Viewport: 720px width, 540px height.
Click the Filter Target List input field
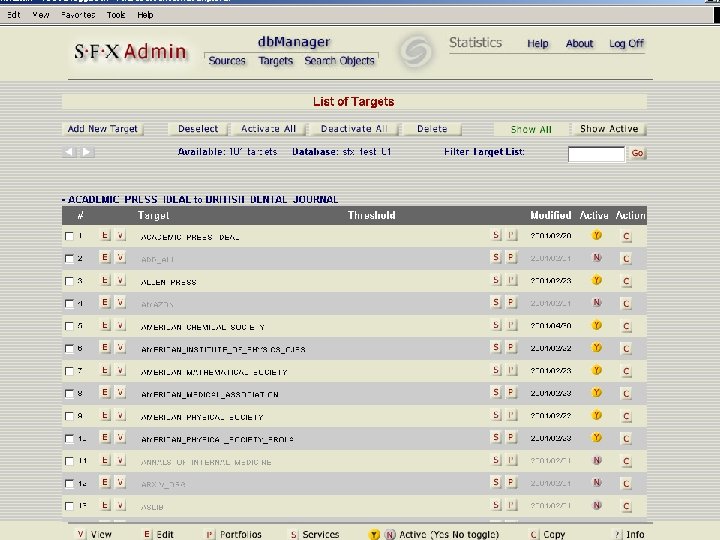(x=596, y=154)
